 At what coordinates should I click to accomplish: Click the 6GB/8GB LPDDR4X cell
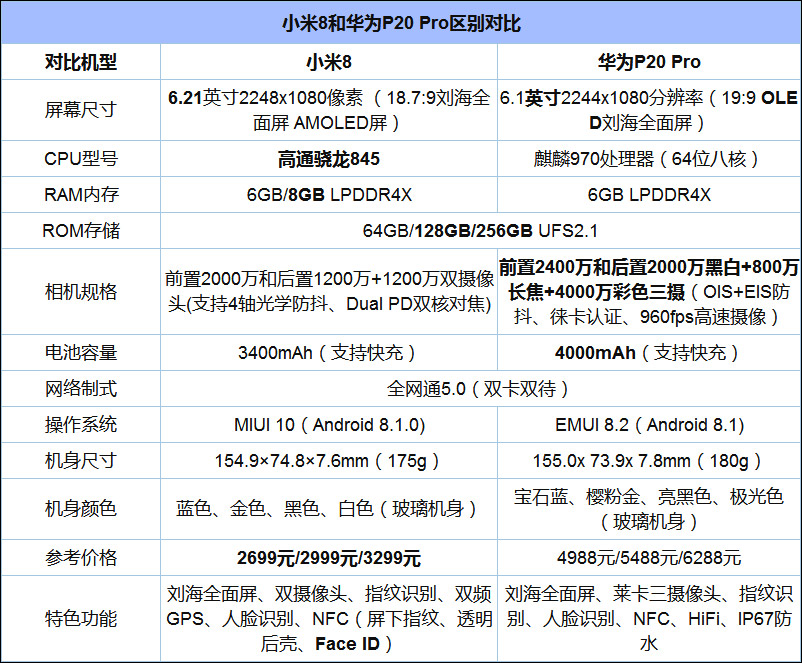[x=329, y=194]
